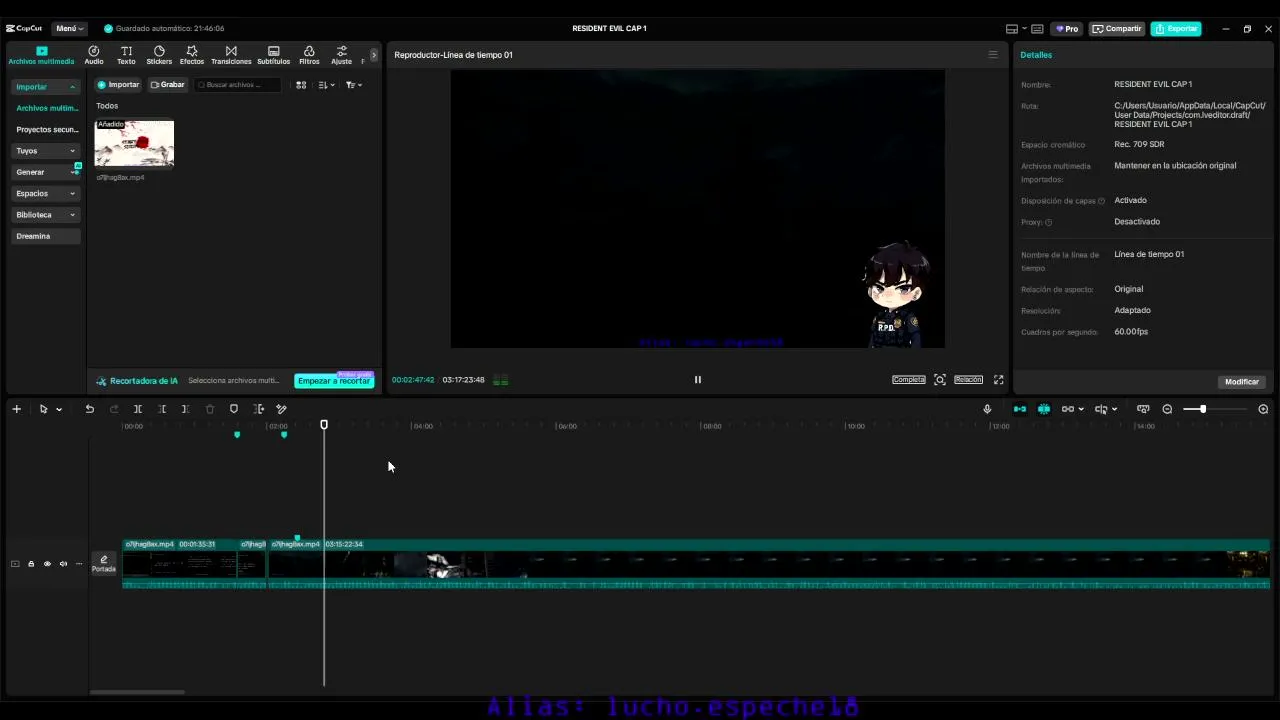Add a timeline track with plus icon
This screenshot has height=720, width=1280.
click(16, 409)
